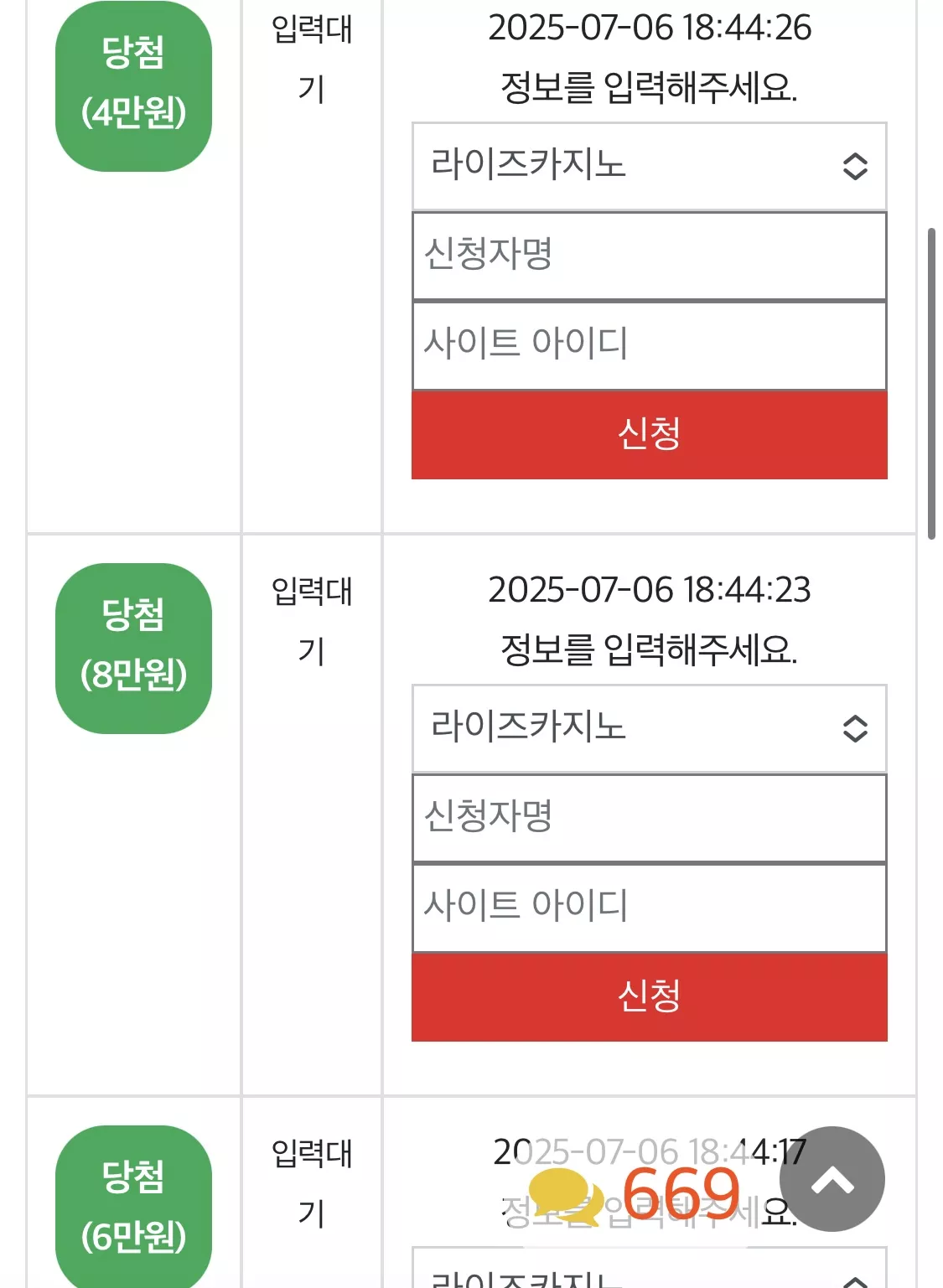The width and height of the screenshot is (943, 1288).
Task: Tap the scroll-to-top arrow button
Action: 832,1179
